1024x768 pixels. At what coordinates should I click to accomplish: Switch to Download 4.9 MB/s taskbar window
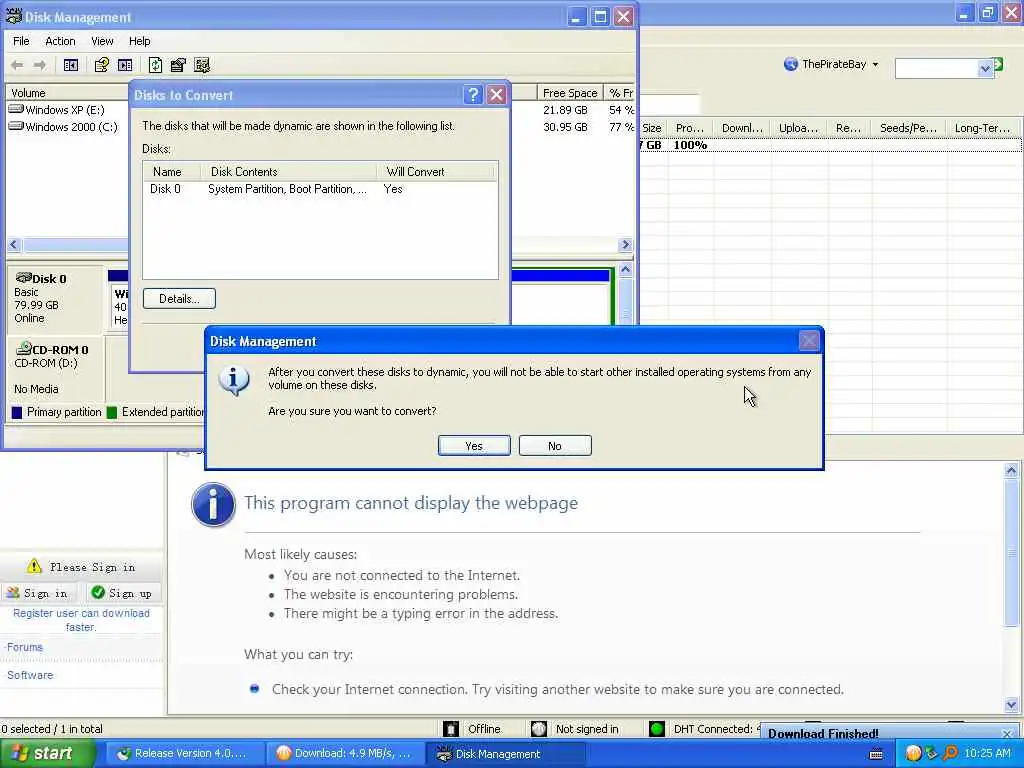(x=344, y=754)
